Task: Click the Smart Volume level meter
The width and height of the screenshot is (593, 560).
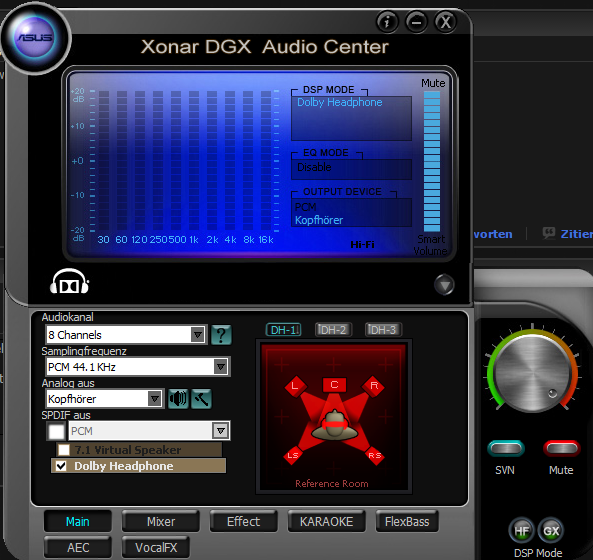Action: [x=432, y=161]
